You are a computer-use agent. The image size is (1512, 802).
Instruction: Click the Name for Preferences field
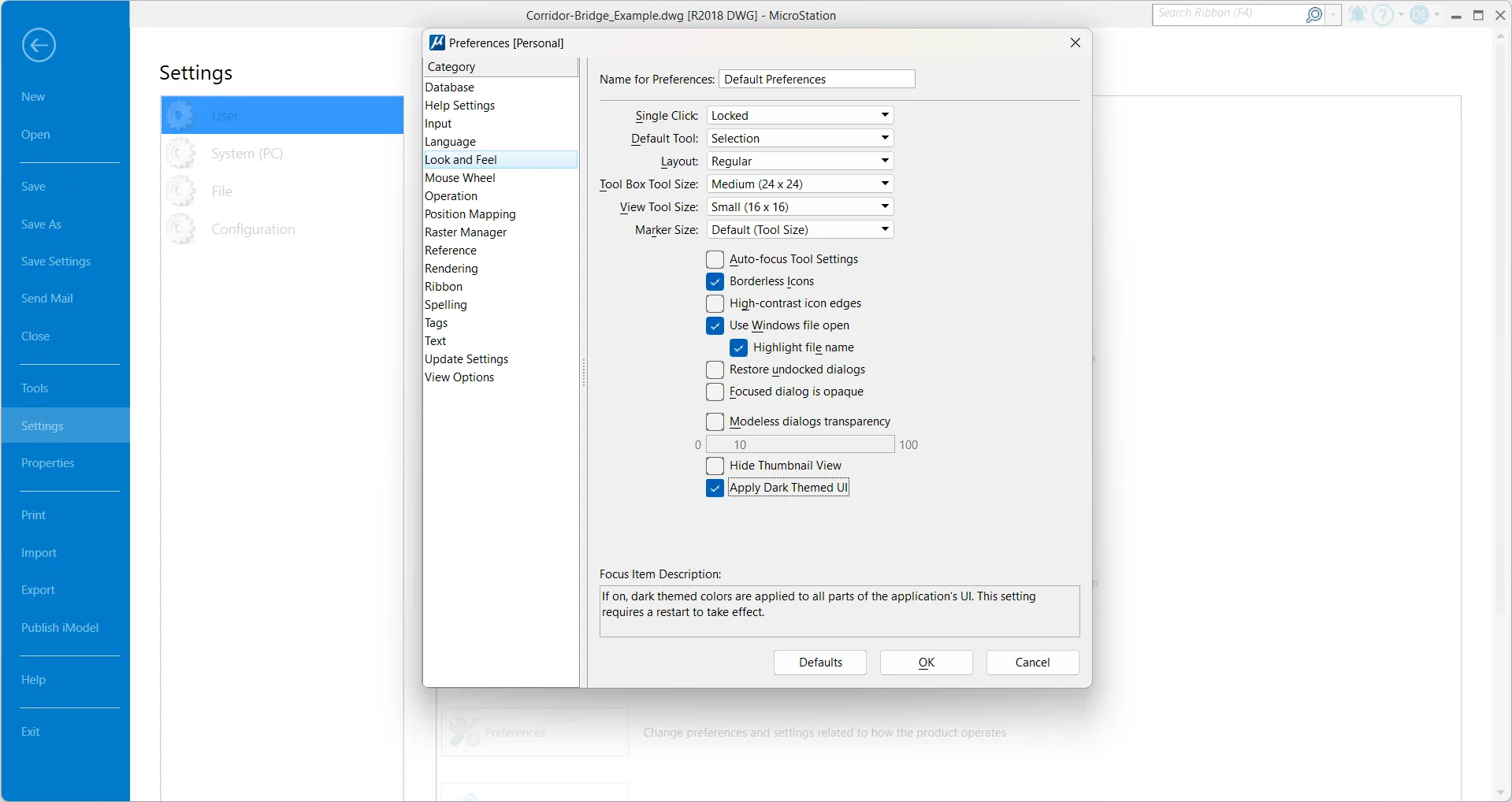[x=816, y=79]
